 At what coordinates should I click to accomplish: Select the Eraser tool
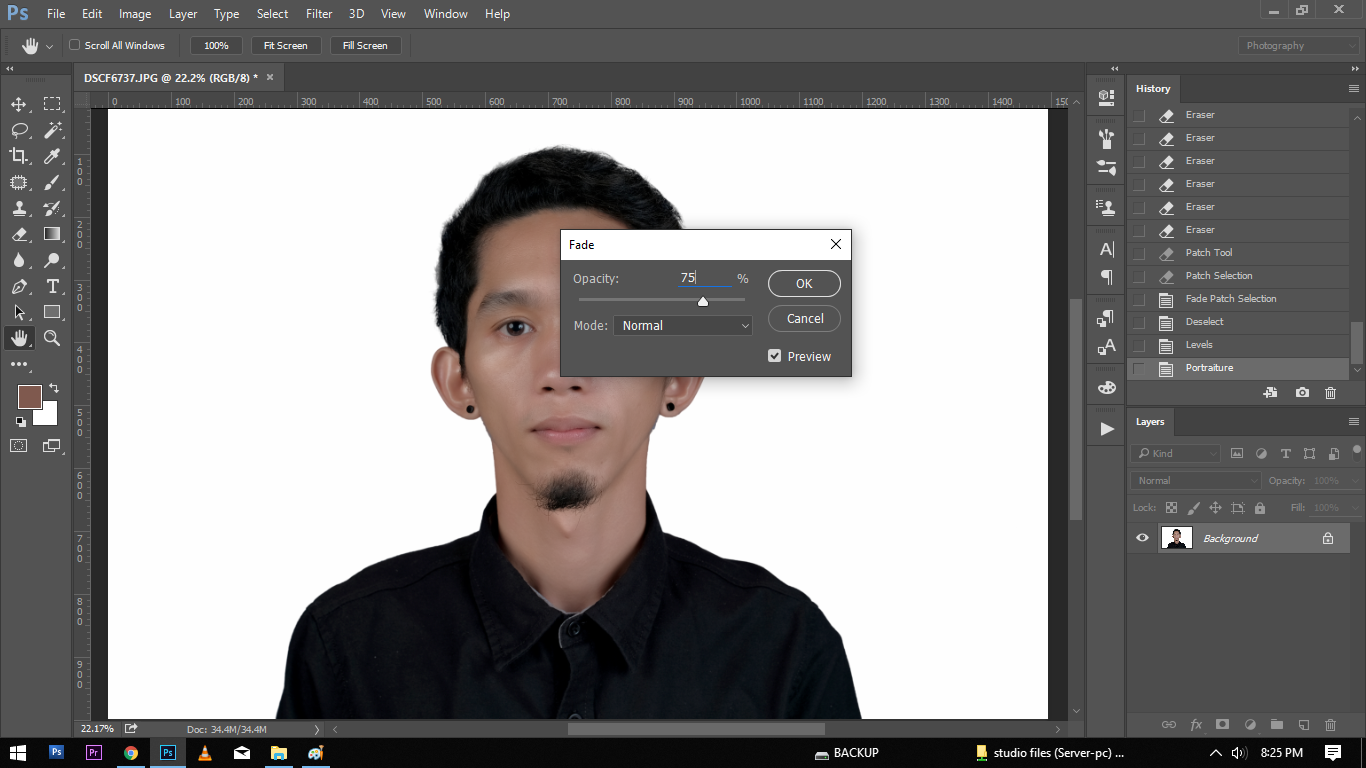pos(19,234)
